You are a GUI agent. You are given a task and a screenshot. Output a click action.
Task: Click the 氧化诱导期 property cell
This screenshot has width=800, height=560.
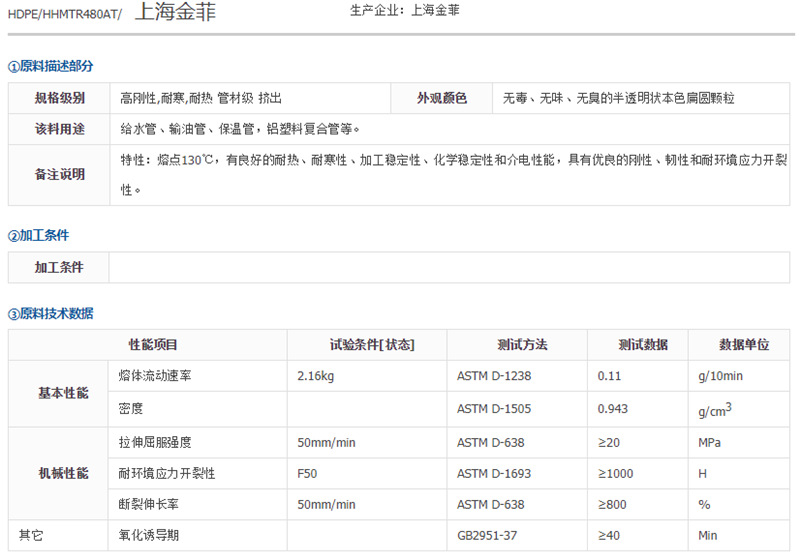[x=198, y=535]
